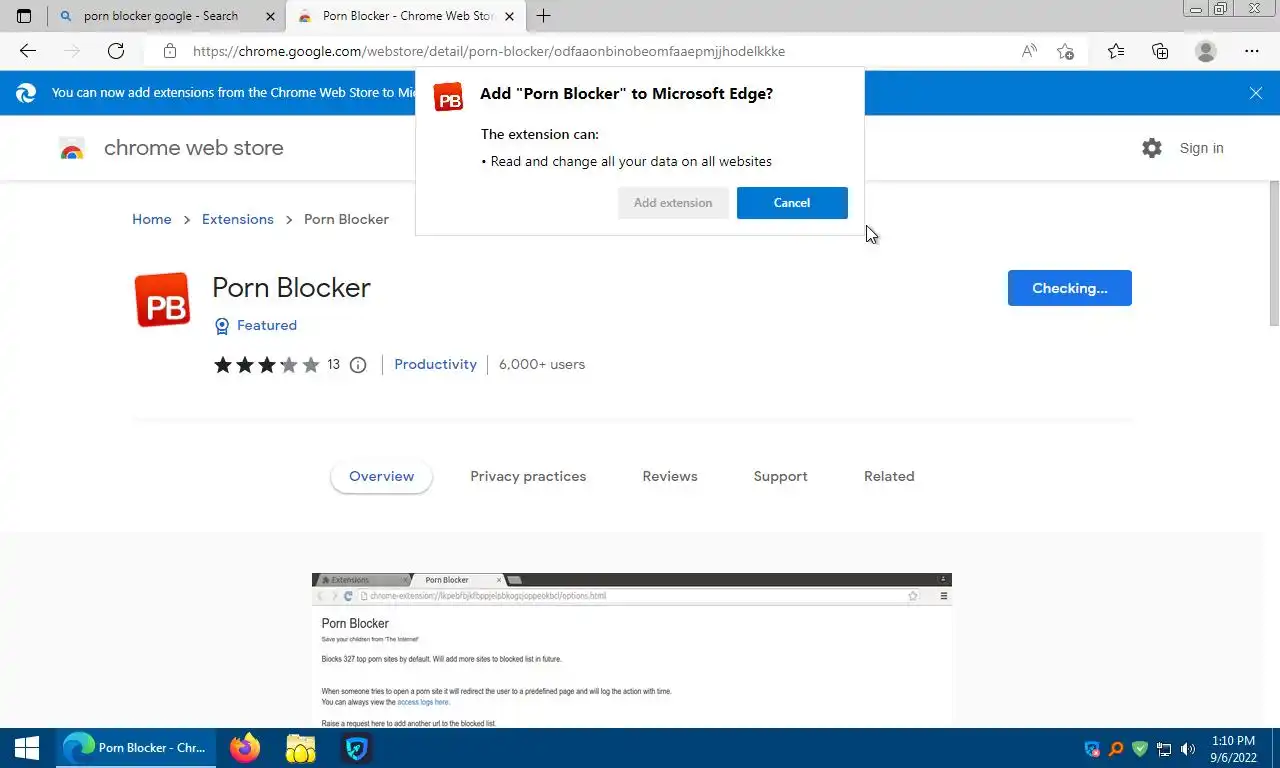Screen dimensions: 1280x768
Task: Open the Productivity category link
Action: (x=435, y=364)
